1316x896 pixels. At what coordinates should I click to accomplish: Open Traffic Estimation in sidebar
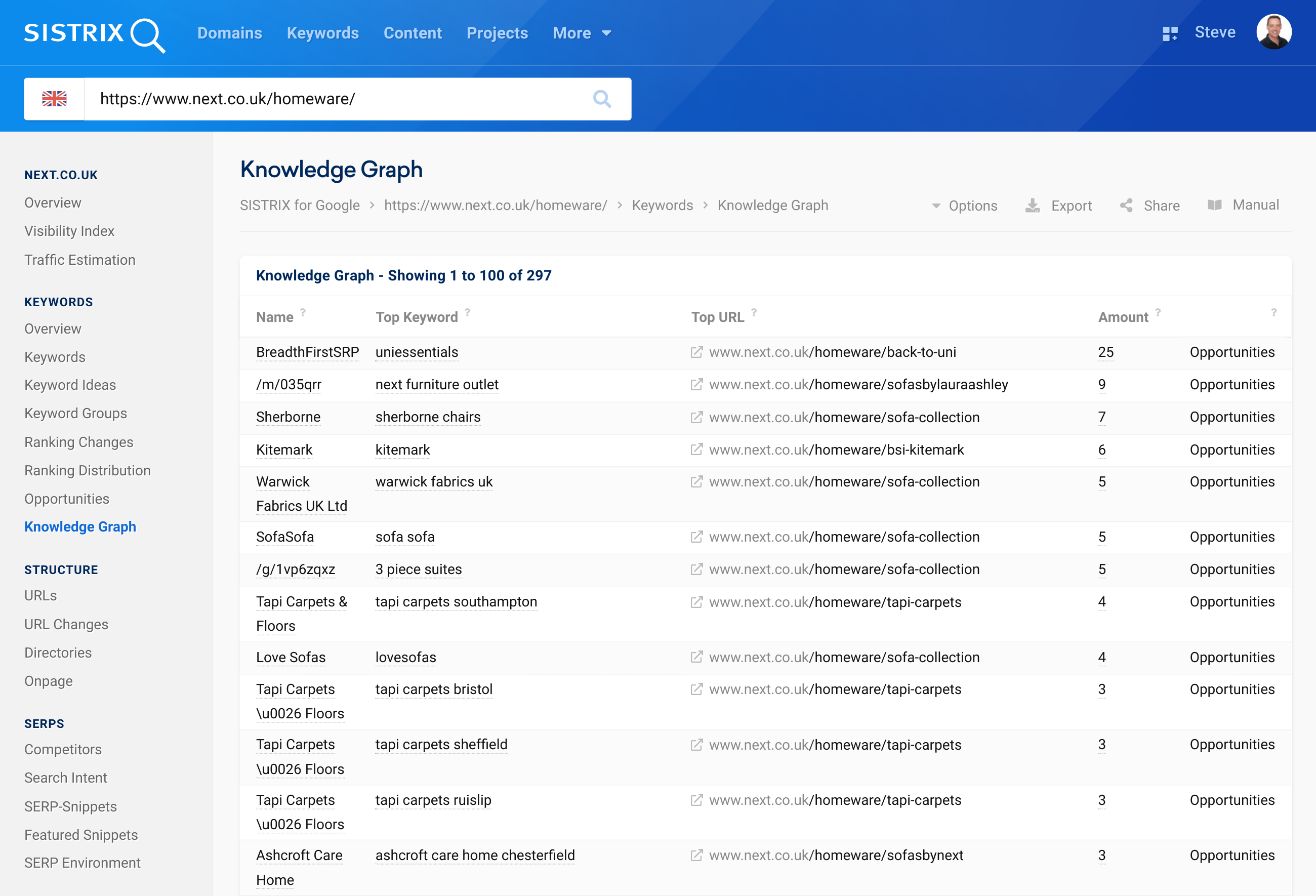coord(80,260)
